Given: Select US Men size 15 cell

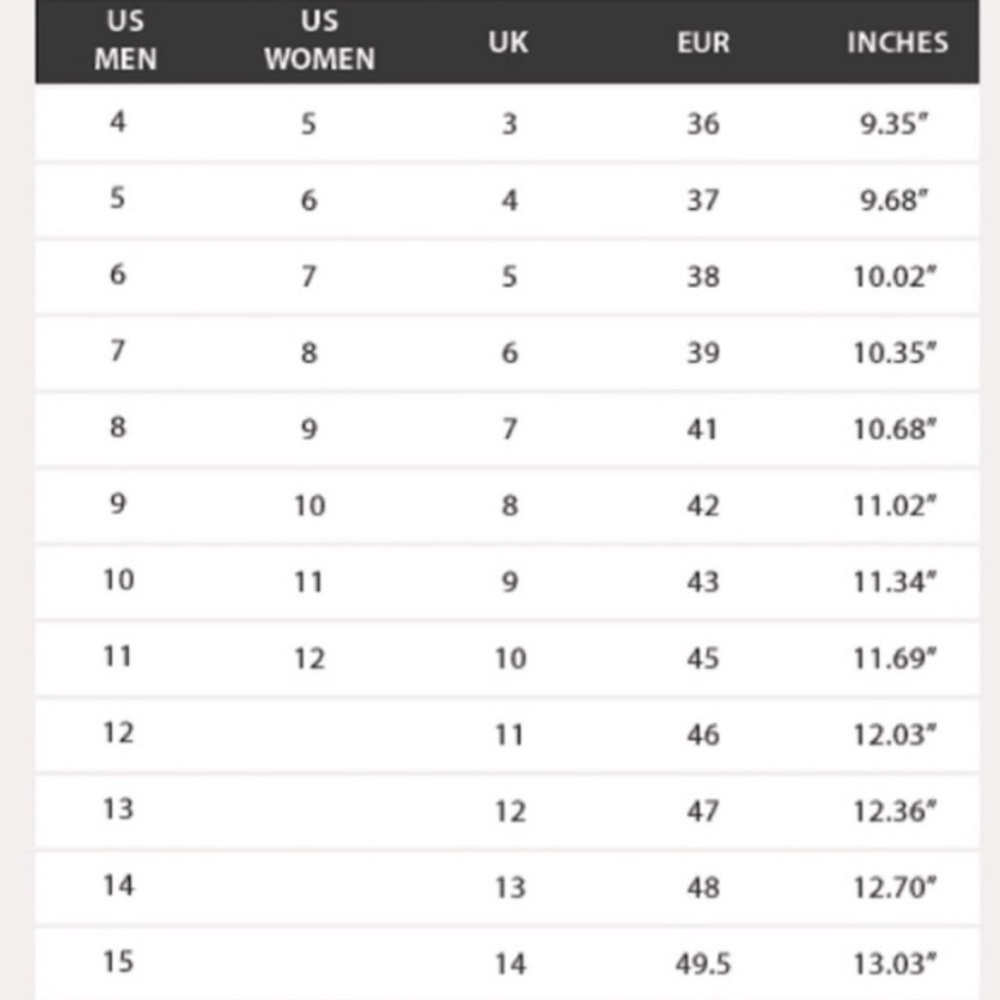Looking at the screenshot, I should 119,962.
